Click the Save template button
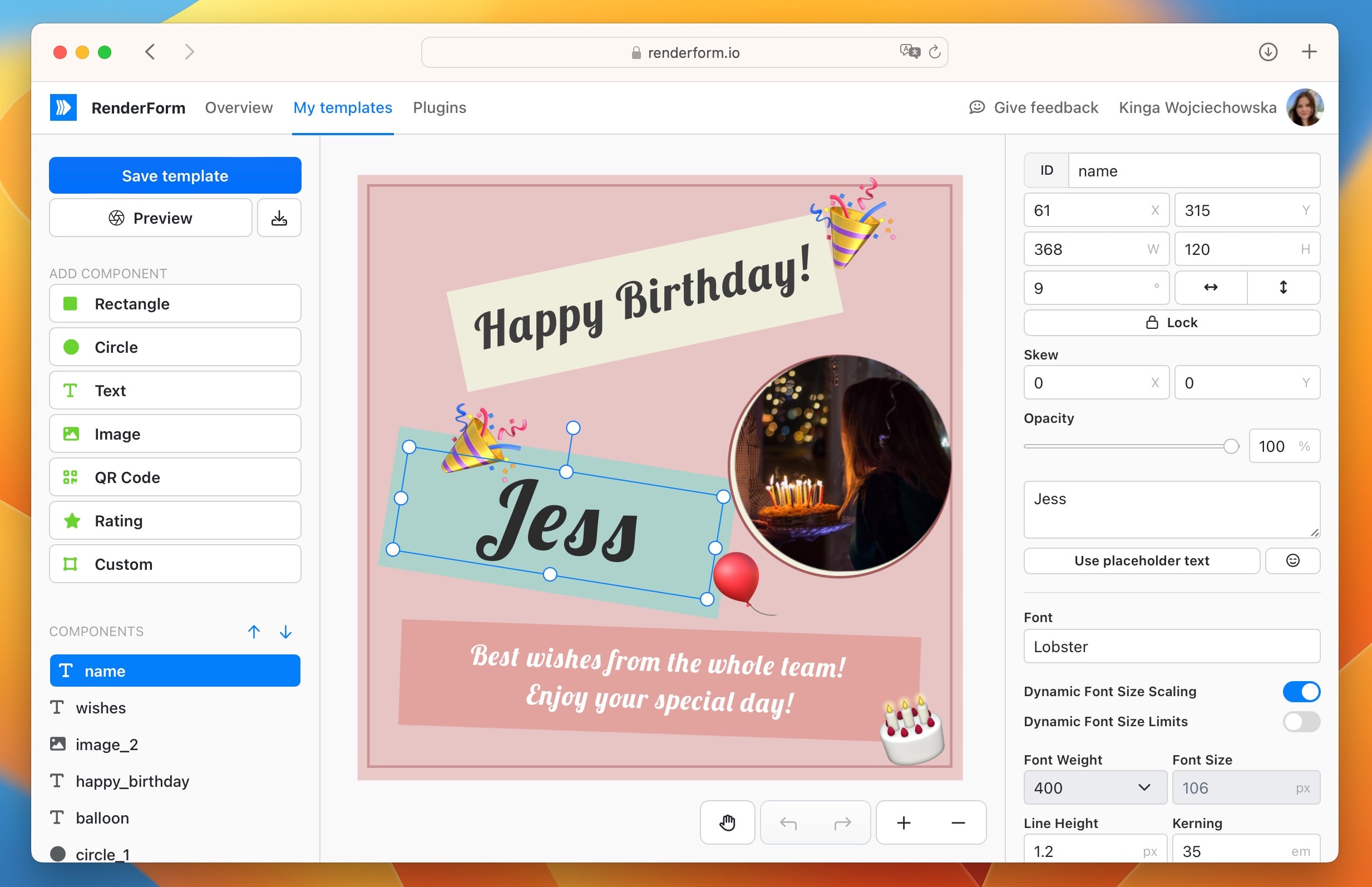This screenshot has height=887, width=1372. coord(175,176)
